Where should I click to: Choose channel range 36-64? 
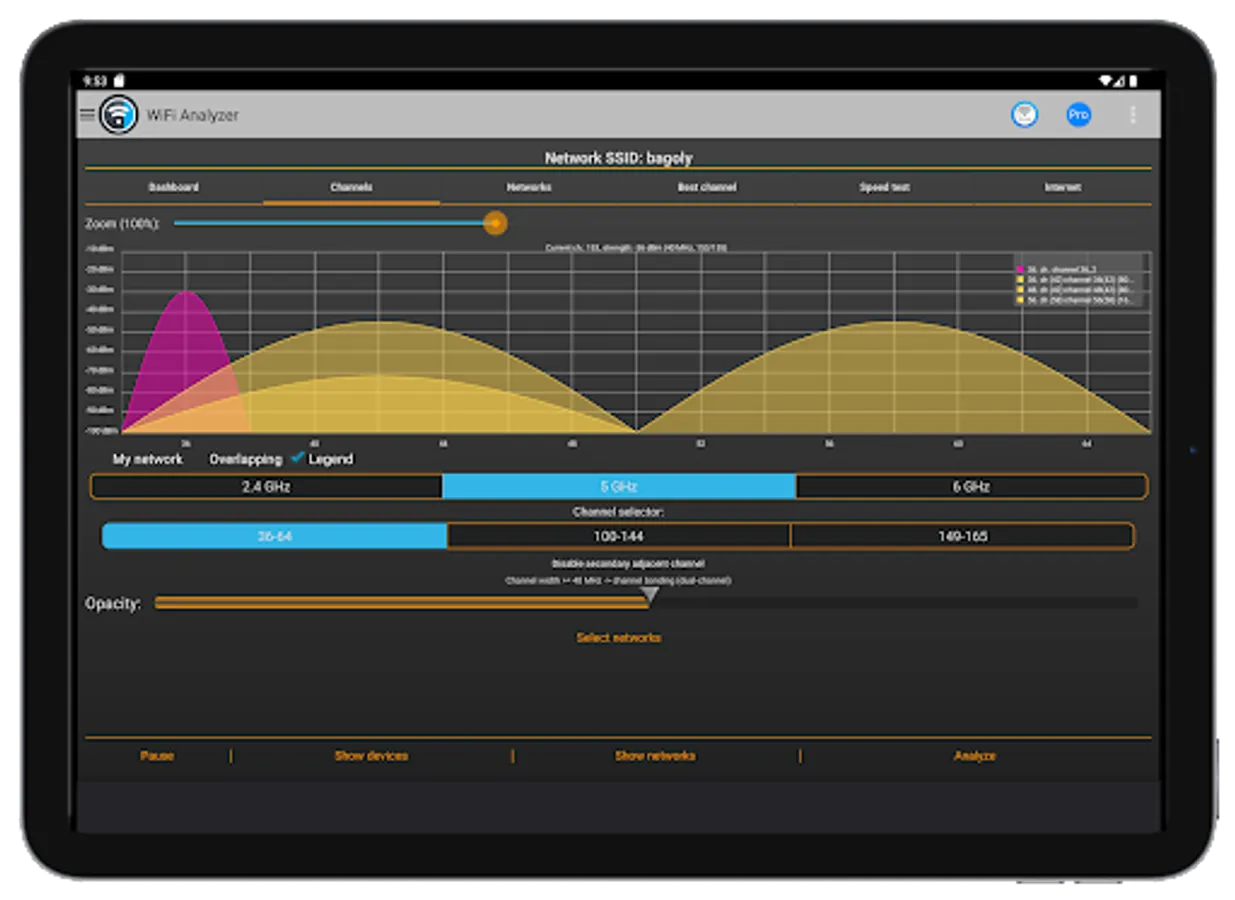pos(274,536)
